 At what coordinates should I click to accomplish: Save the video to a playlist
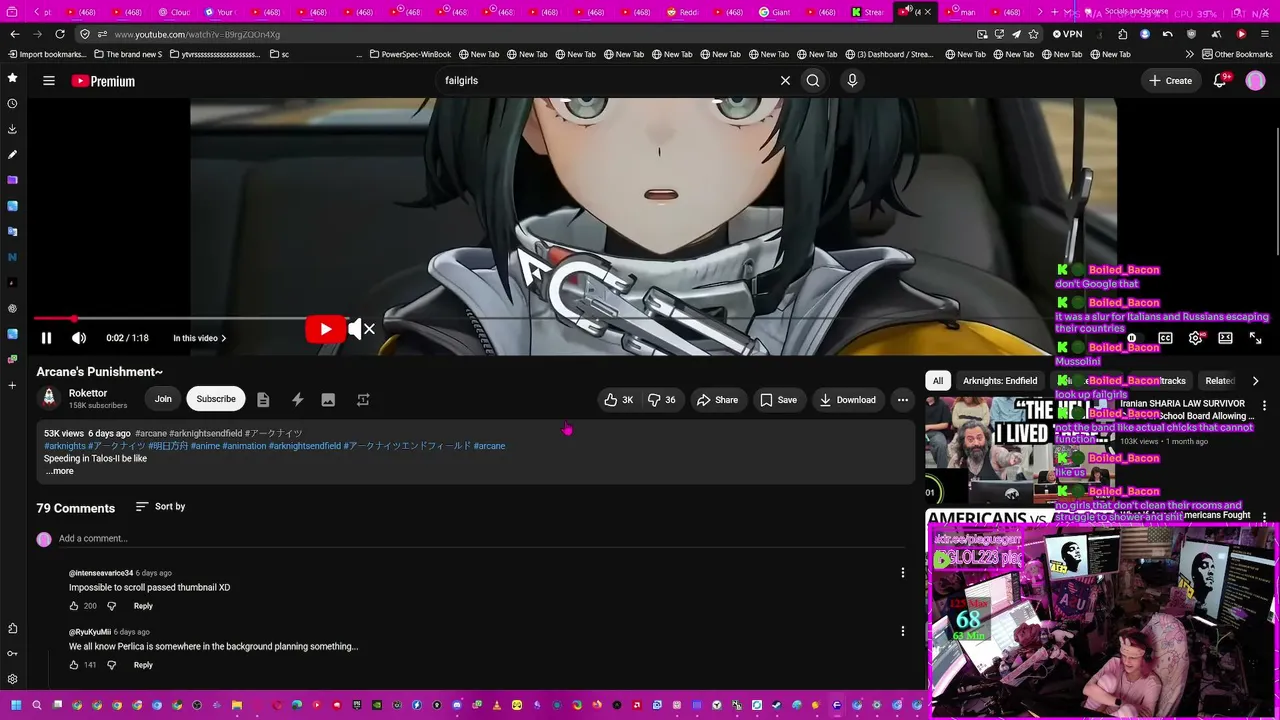pos(778,400)
